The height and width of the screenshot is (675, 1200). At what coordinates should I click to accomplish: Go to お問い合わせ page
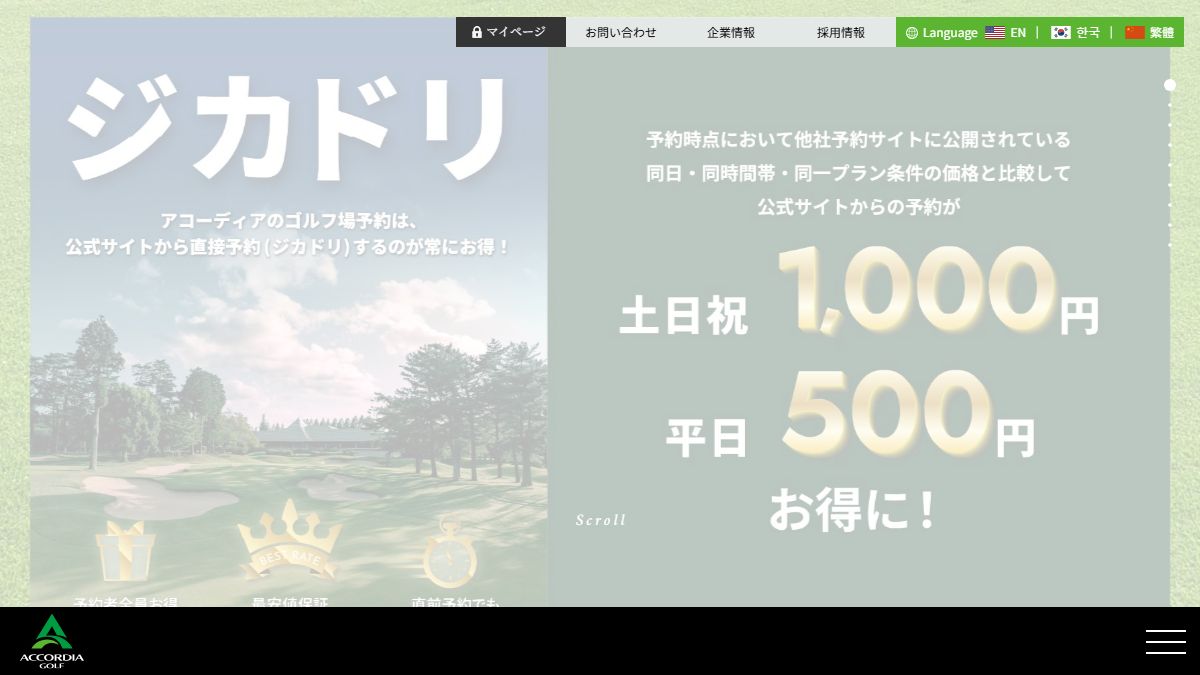621,32
